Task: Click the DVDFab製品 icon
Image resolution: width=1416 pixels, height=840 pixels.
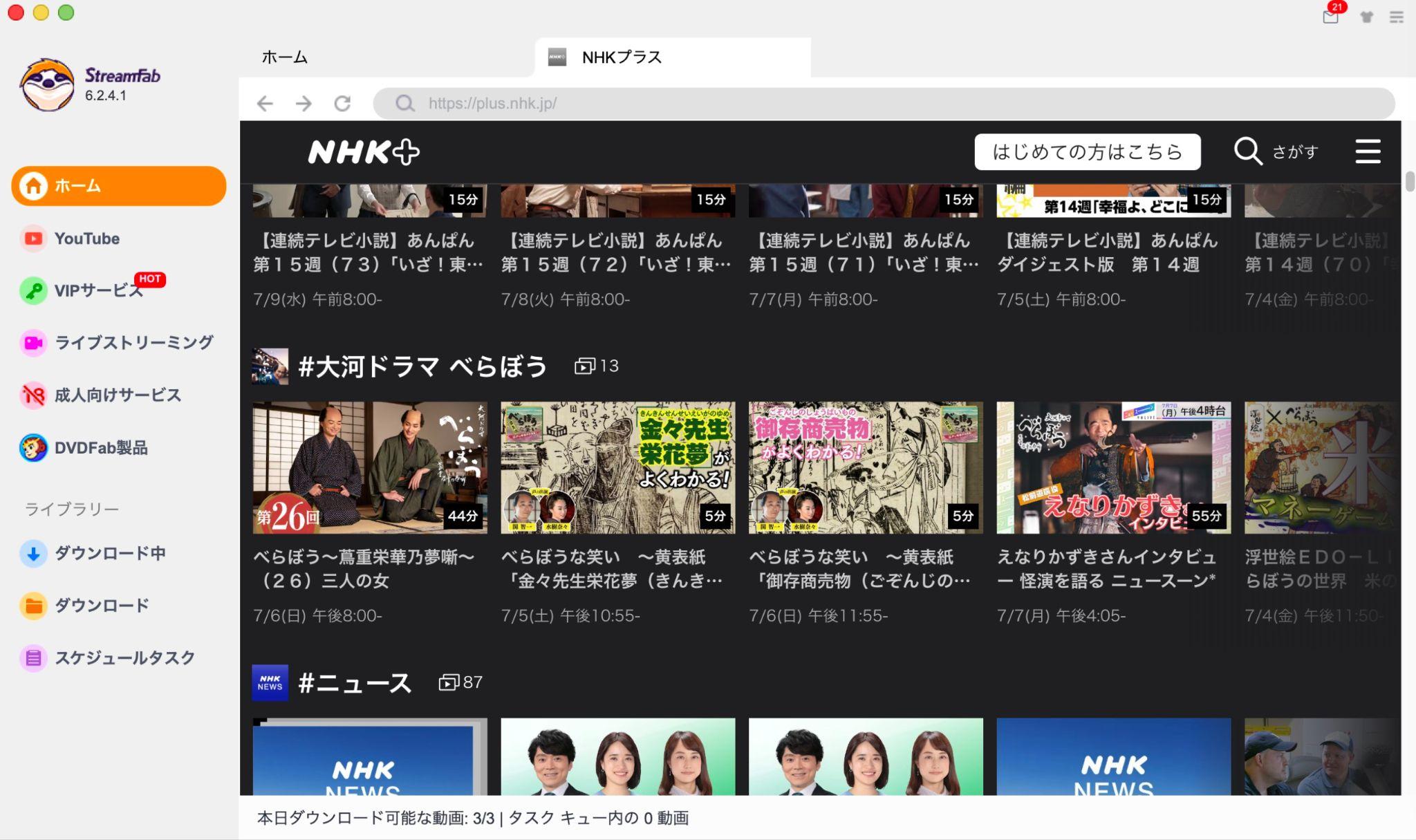Action: pyautogui.click(x=33, y=448)
